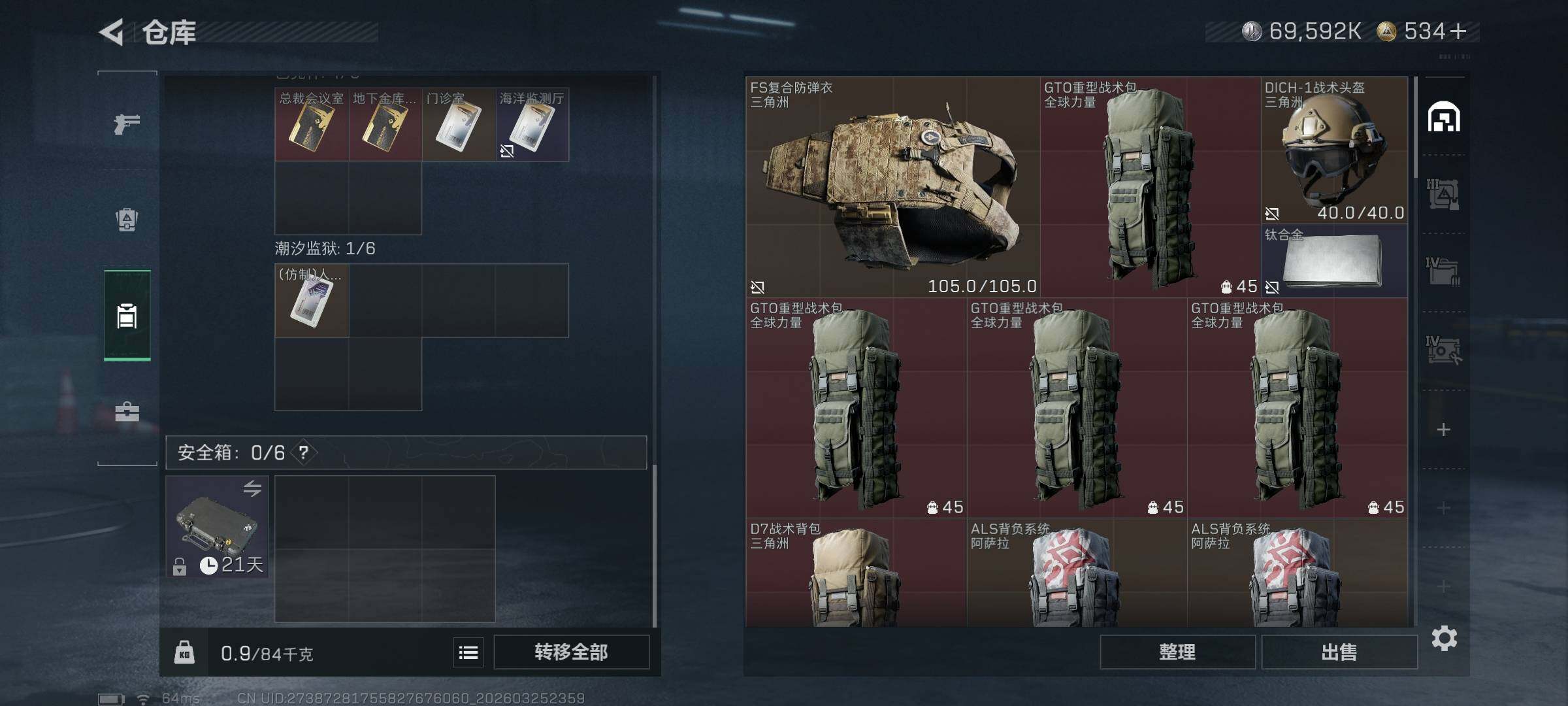
Task: Click the right inventory scrollbar
Action: click(1415, 127)
